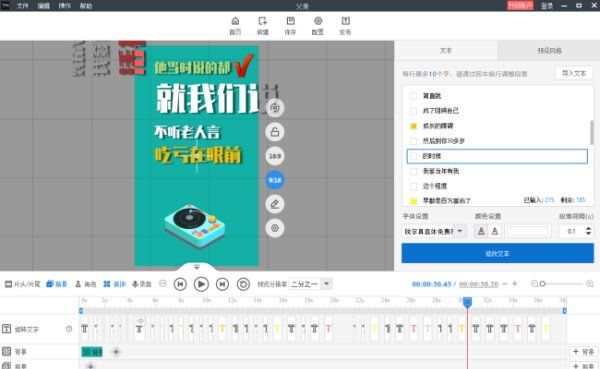Viewport: 600px width, 369px height.
Task: Open the 编辑 menu
Action: (x=43, y=6)
